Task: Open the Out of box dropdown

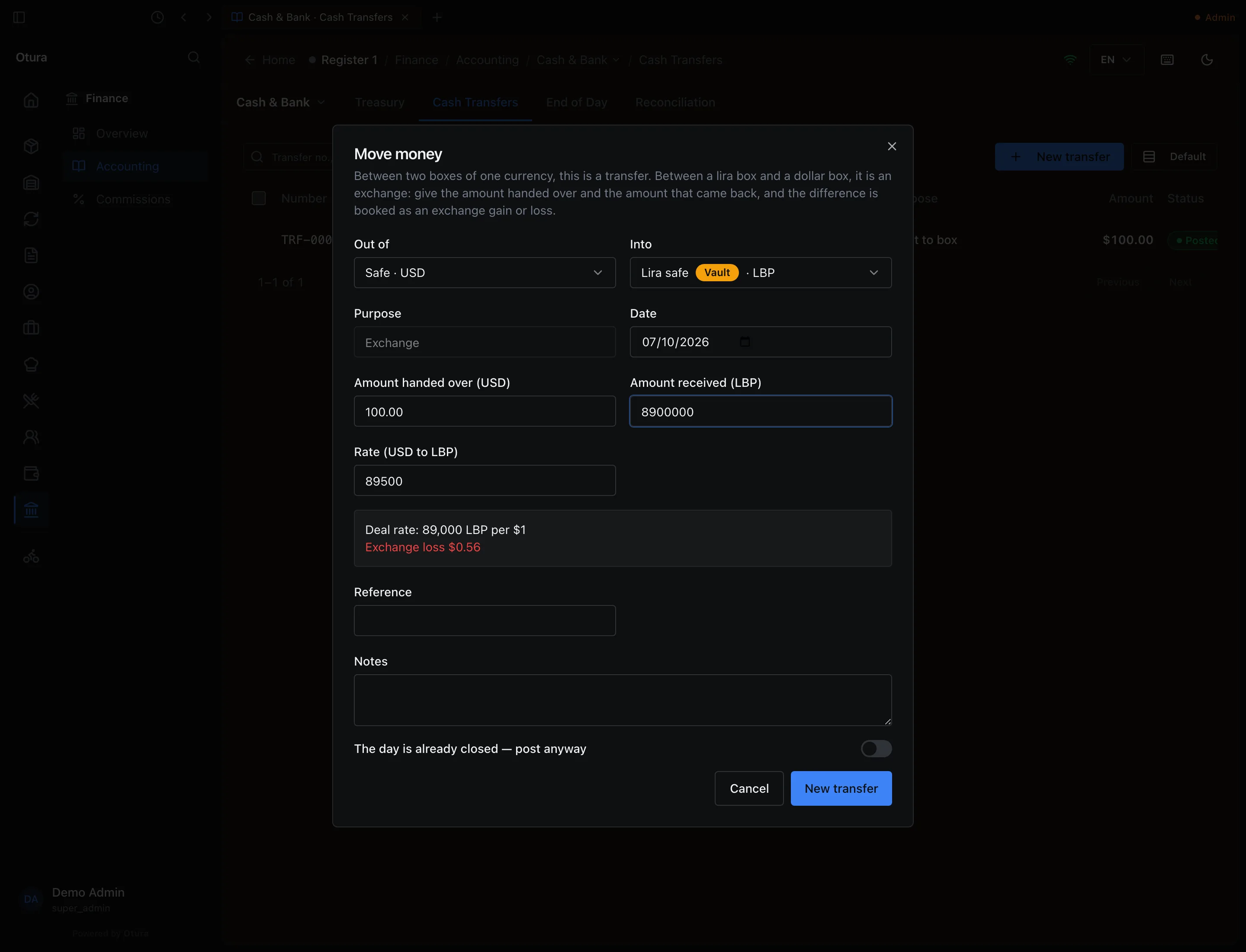Action: 485,273
